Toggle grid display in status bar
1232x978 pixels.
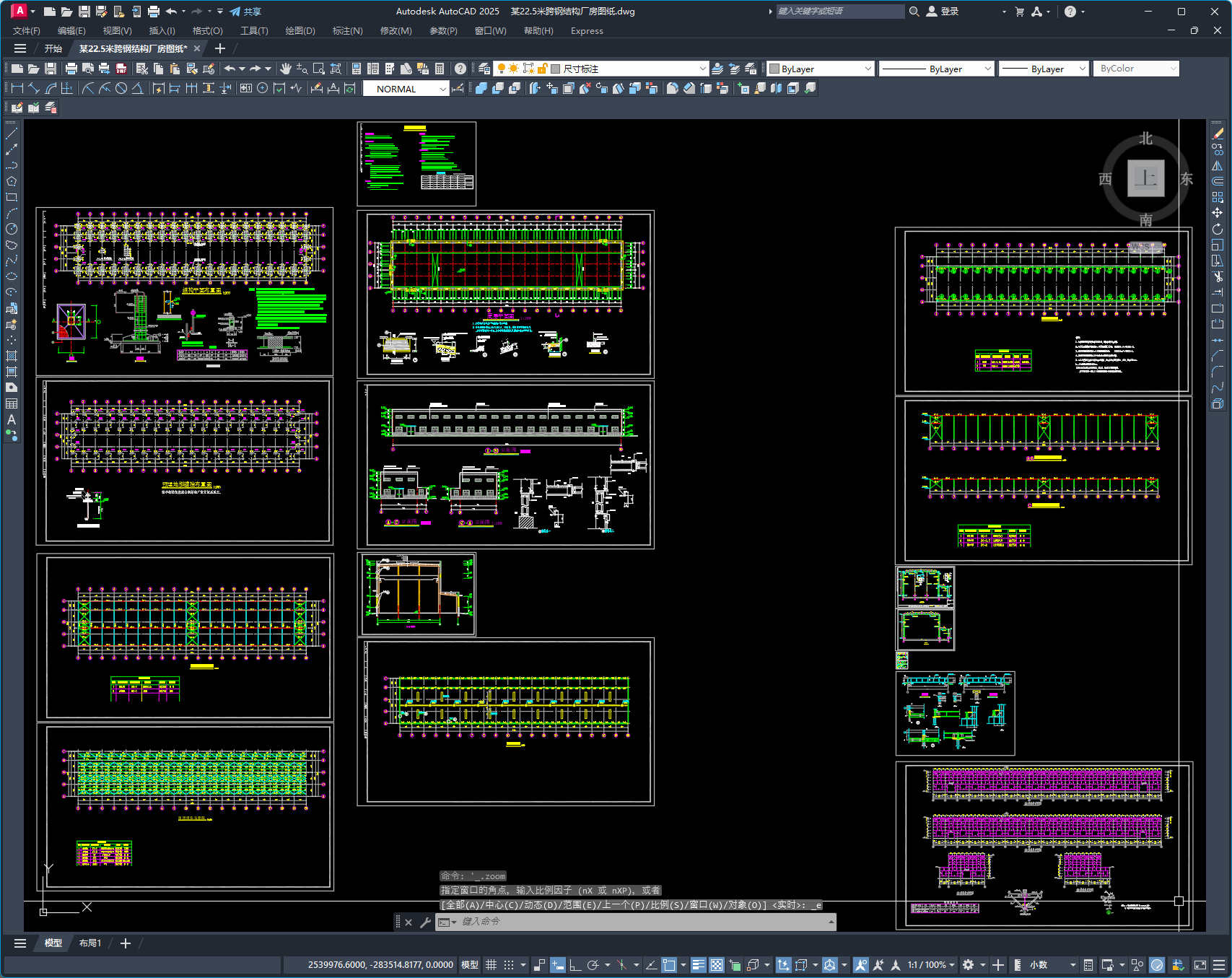point(492,965)
